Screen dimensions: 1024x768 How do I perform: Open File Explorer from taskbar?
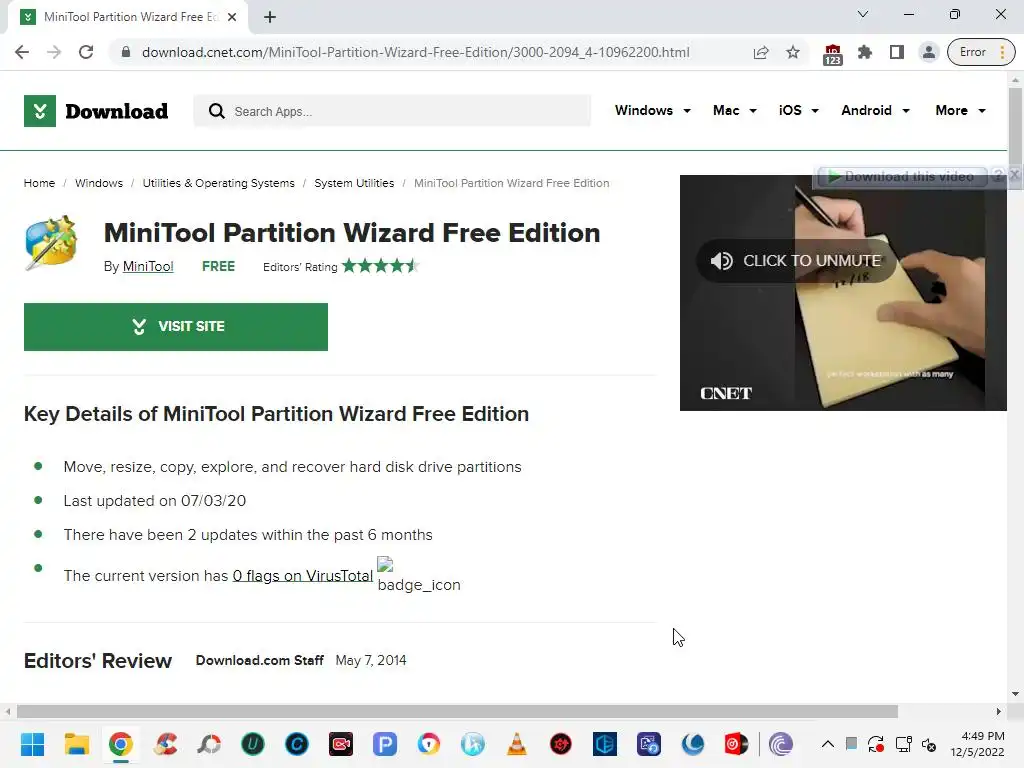(x=76, y=744)
